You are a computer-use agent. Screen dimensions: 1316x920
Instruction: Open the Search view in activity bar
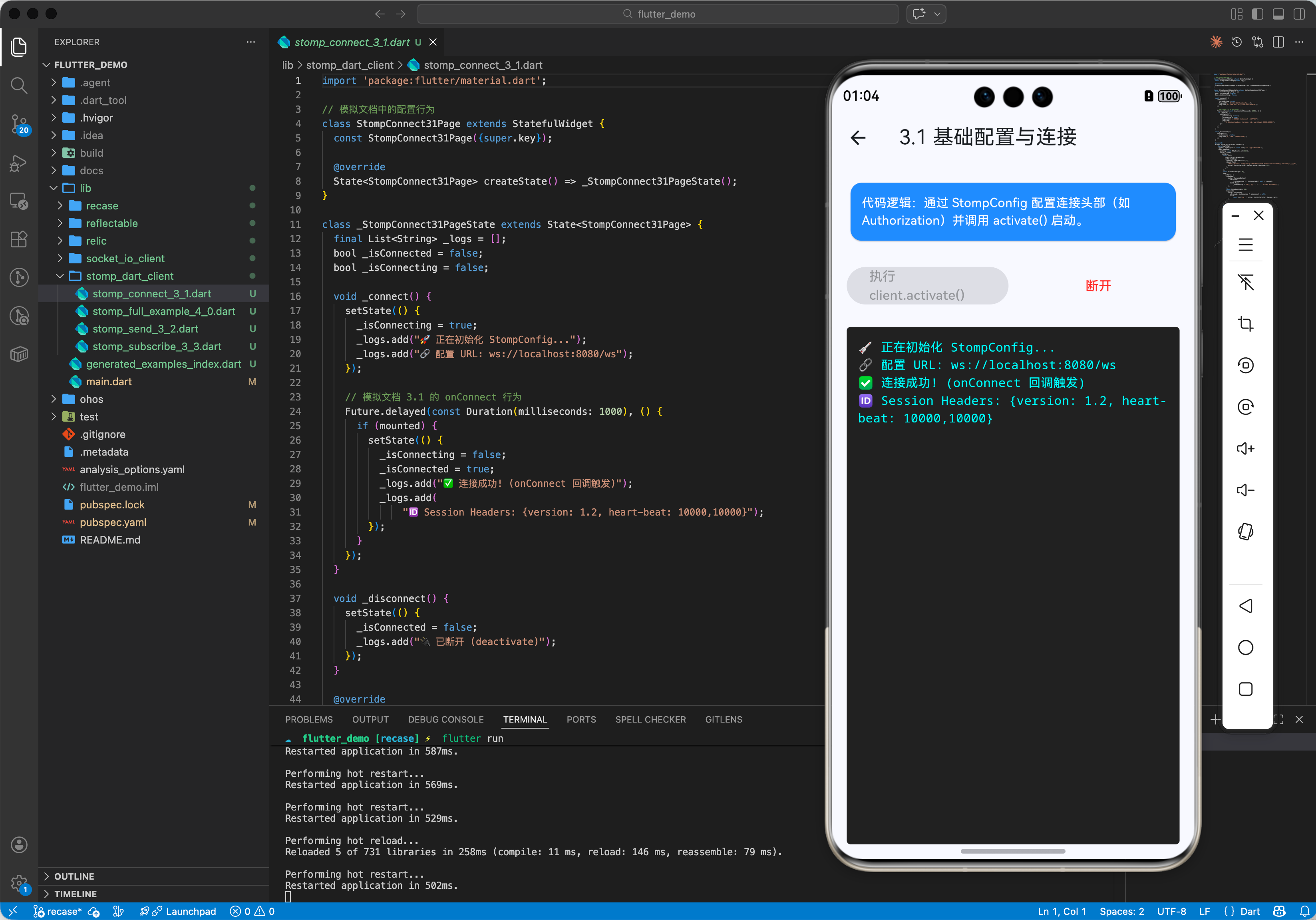[x=19, y=86]
